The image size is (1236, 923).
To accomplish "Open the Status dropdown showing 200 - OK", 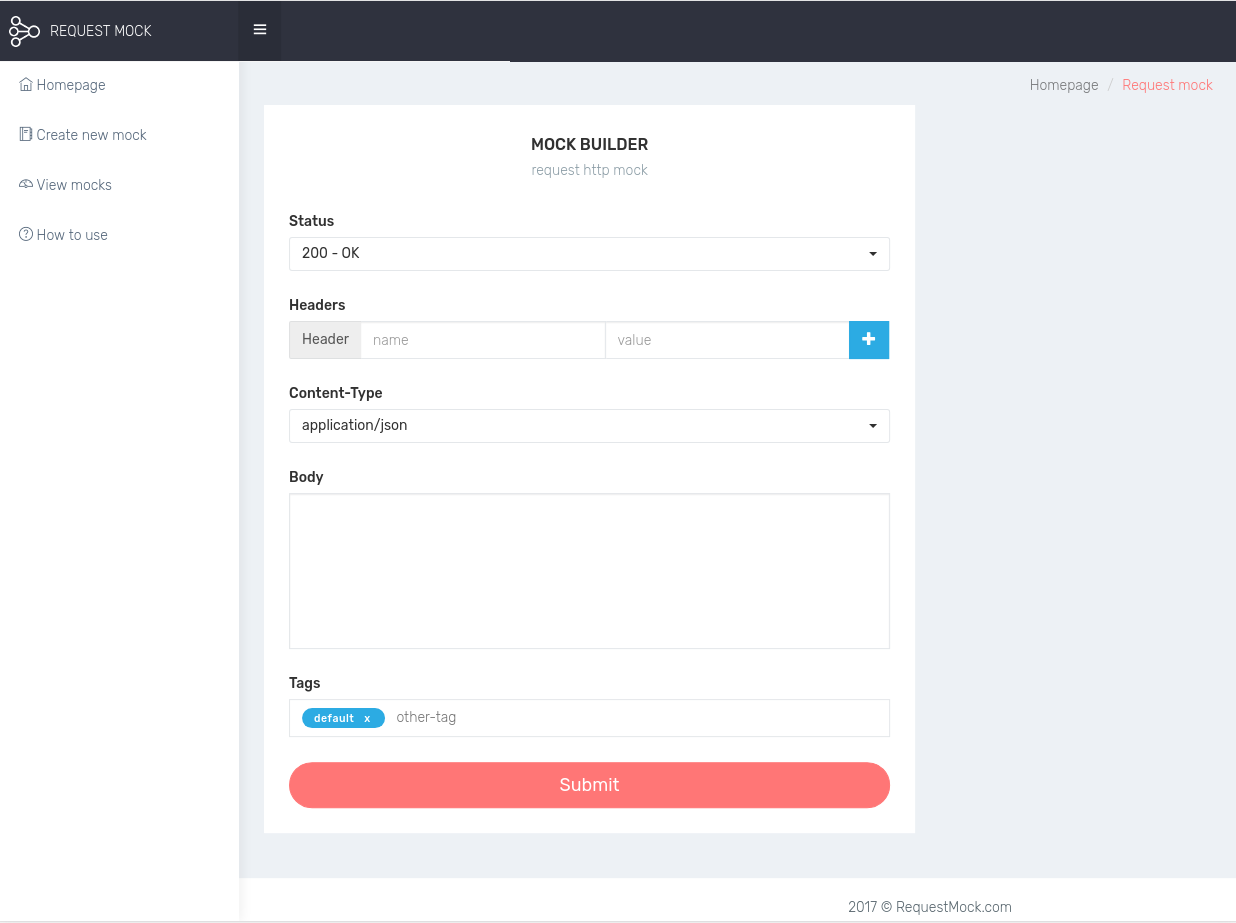I will 589,254.
